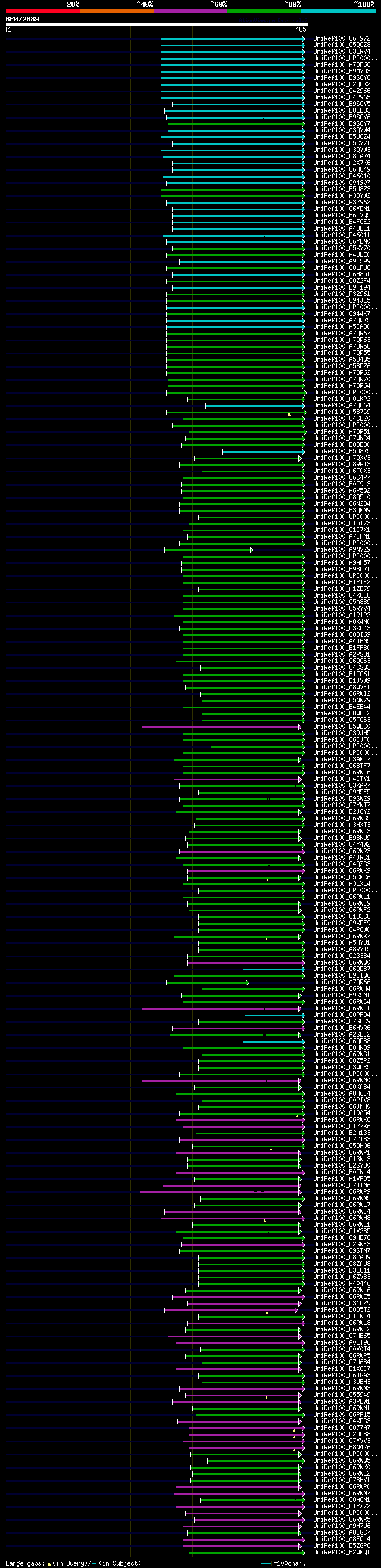This screenshot has width=381, height=1568.
Task: Click the purple ~60% legend color segment
Action: tap(190, 11)
